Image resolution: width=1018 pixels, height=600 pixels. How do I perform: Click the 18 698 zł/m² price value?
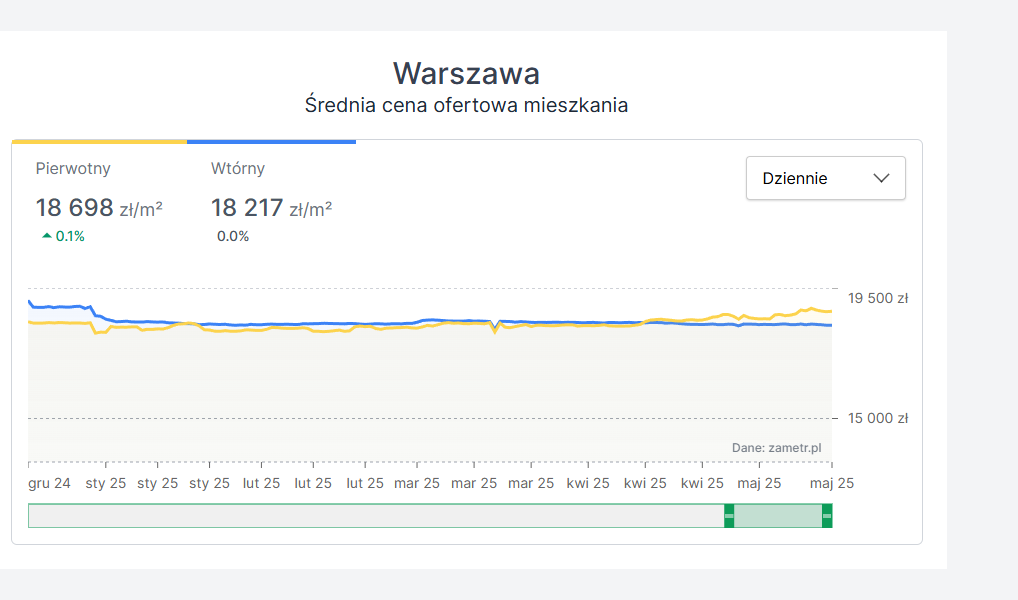coord(98,208)
